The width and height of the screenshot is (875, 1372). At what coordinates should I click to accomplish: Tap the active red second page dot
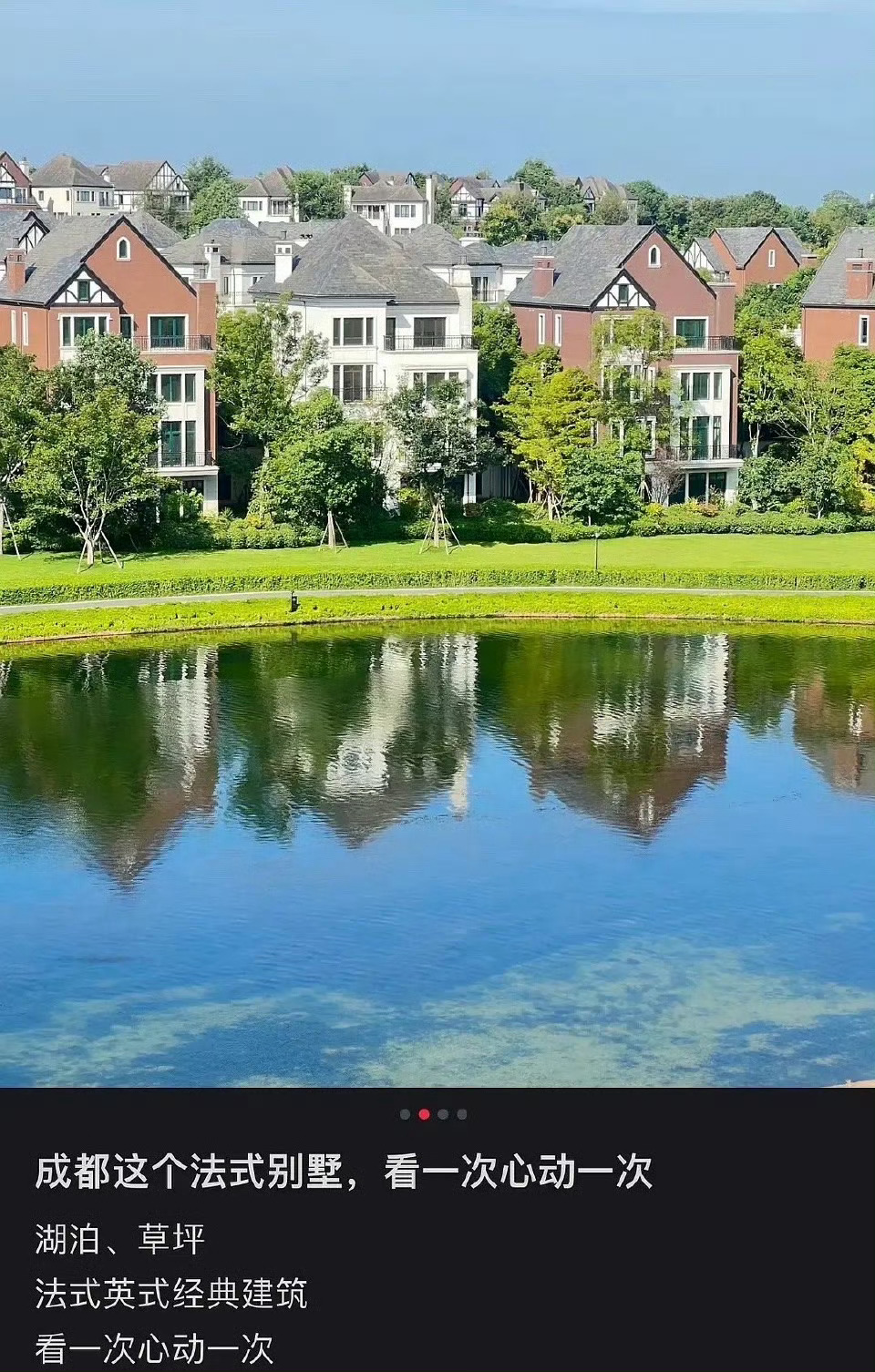coord(424,1114)
